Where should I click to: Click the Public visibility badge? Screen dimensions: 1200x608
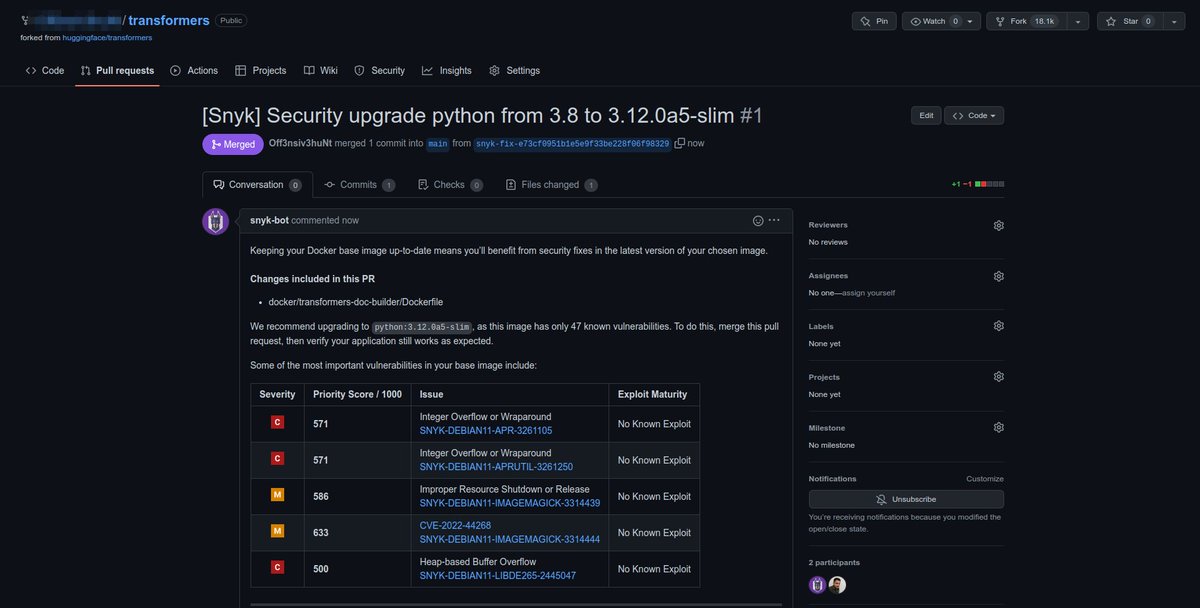pyautogui.click(x=231, y=20)
